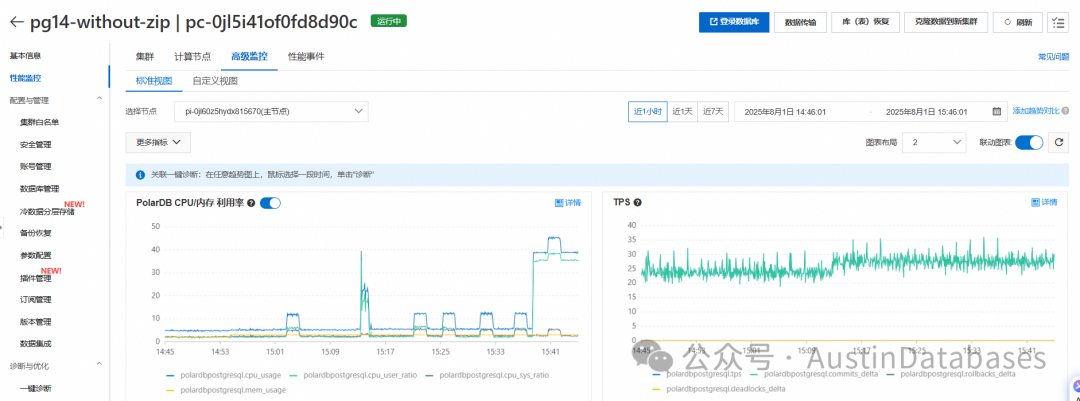Toggle the 联动图表 switch
The width and height of the screenshot is (1080, 401).
pyautogui.click(x=1029, y=143)
